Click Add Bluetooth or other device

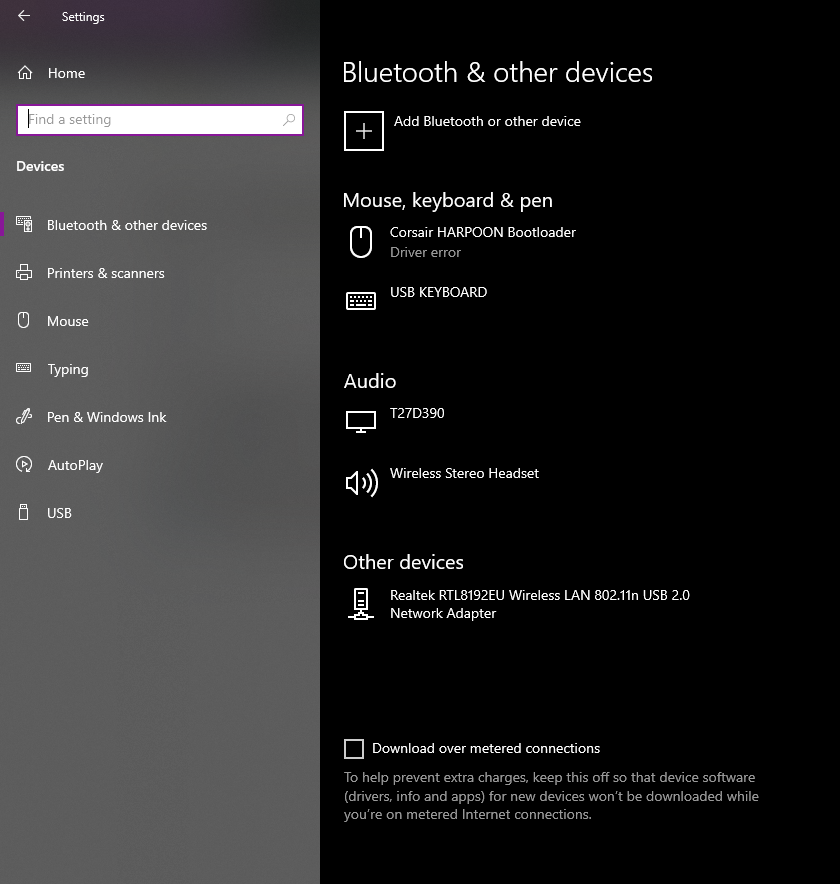[x=487, y=121]
